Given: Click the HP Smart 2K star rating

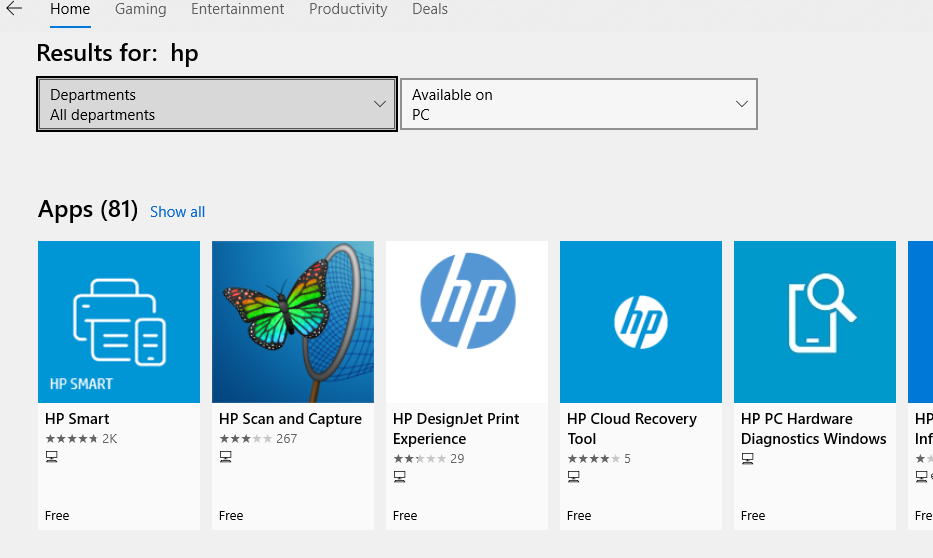Looking at the screenshot, I should pyautogui.click(x=82, y=439).
